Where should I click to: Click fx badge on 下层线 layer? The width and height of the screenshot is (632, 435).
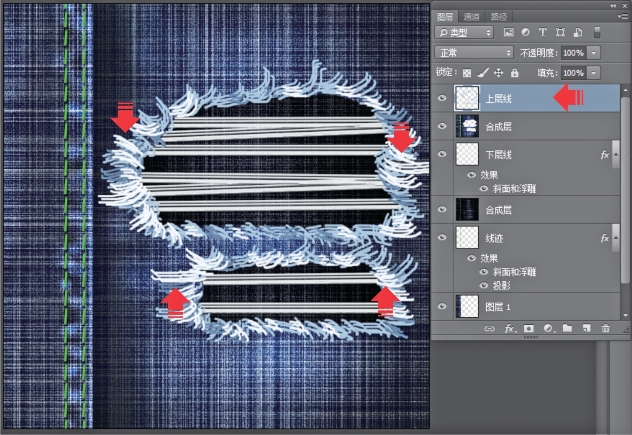coord(604,155)
